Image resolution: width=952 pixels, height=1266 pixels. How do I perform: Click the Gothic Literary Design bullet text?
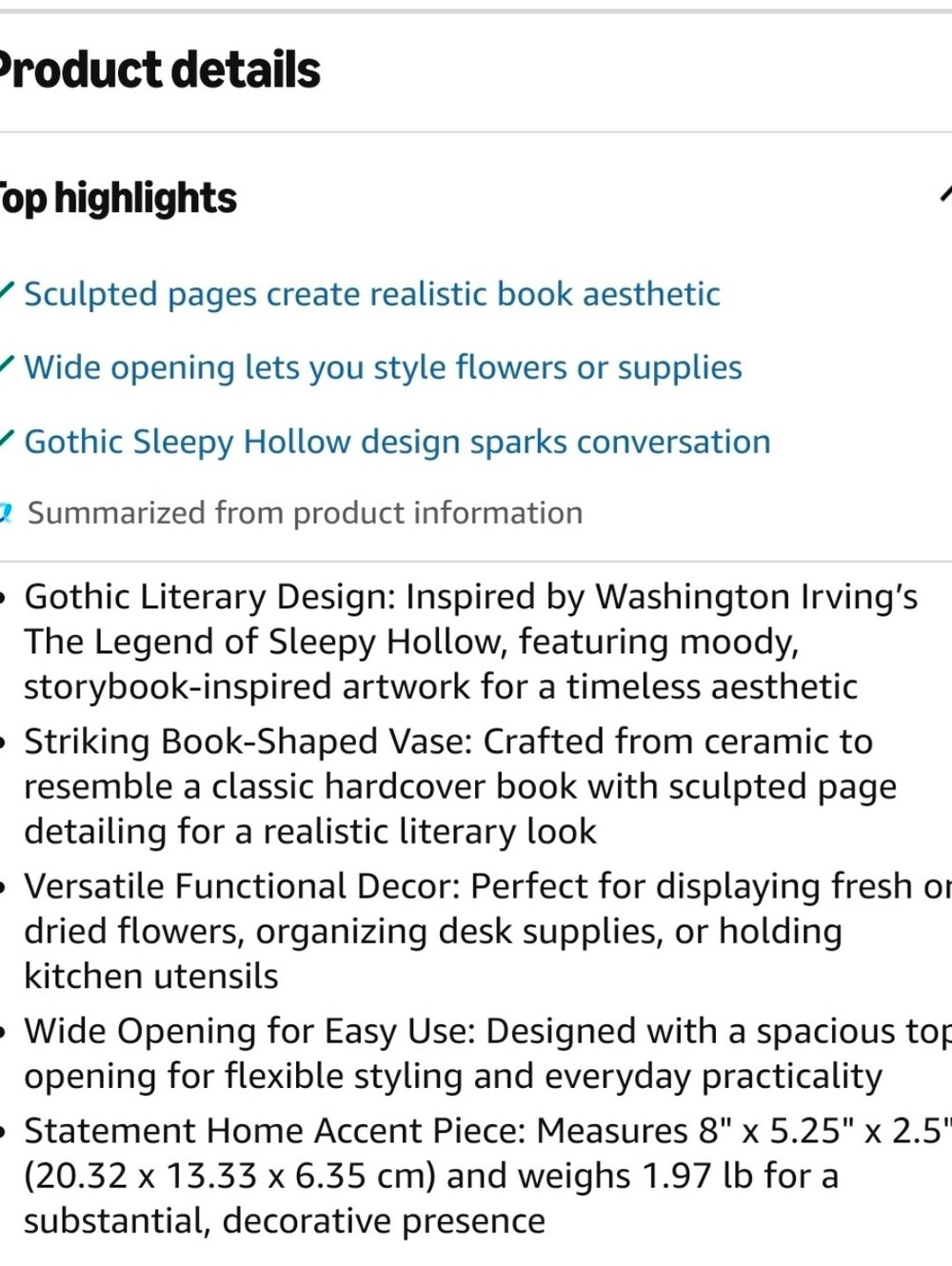pyautogui.click(x=471, y=642)
